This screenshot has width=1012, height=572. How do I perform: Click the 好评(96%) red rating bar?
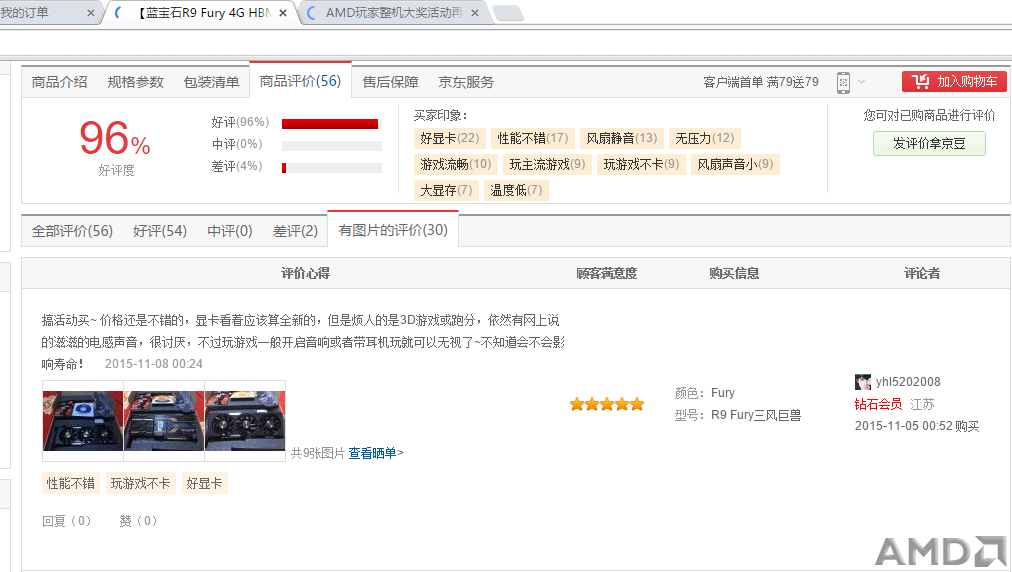coord(332,124)
